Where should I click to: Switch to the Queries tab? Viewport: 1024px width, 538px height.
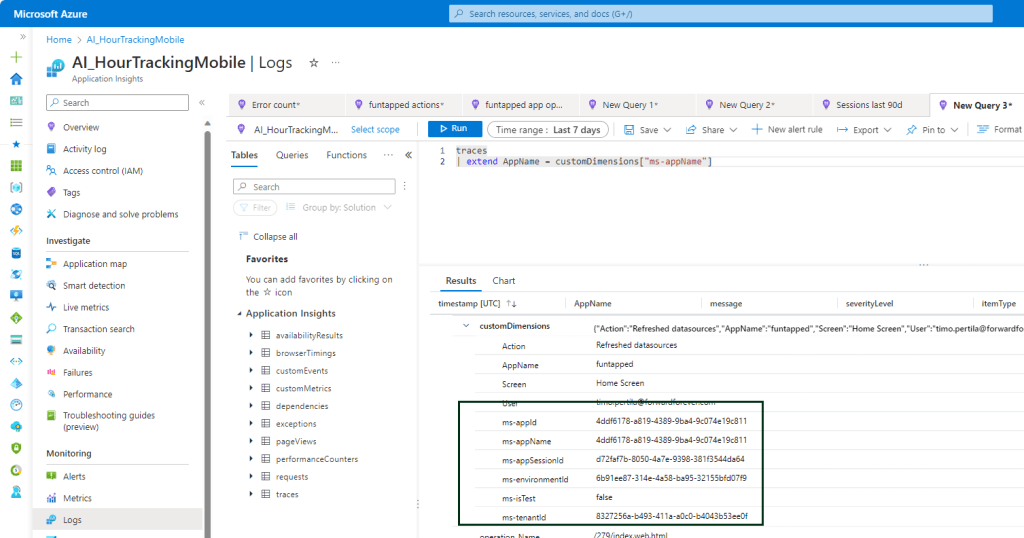(x=292, y=155)
